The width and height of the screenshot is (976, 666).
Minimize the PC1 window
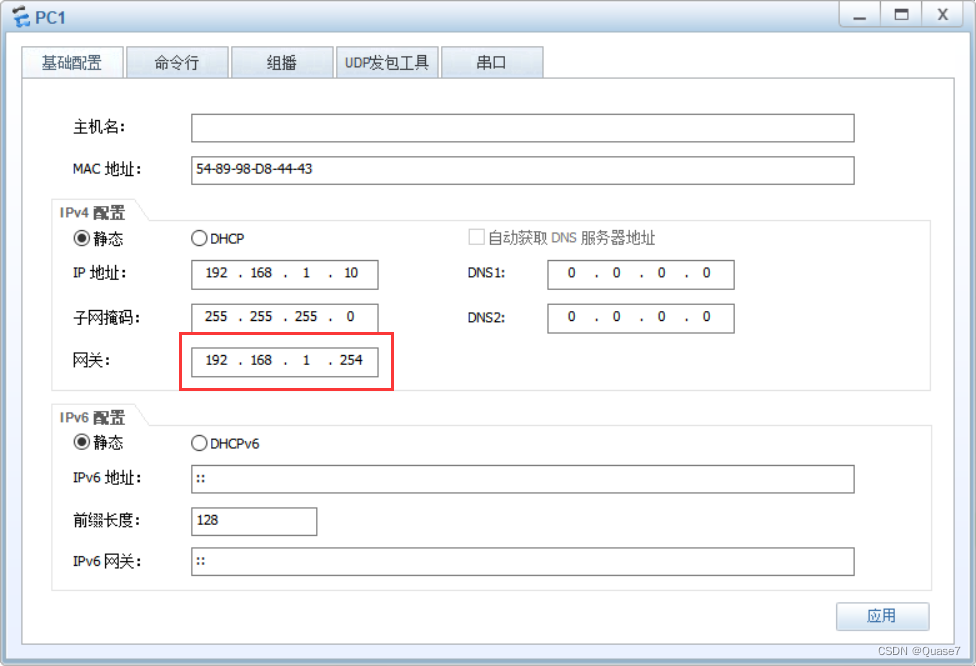click(x=860, y=14)
